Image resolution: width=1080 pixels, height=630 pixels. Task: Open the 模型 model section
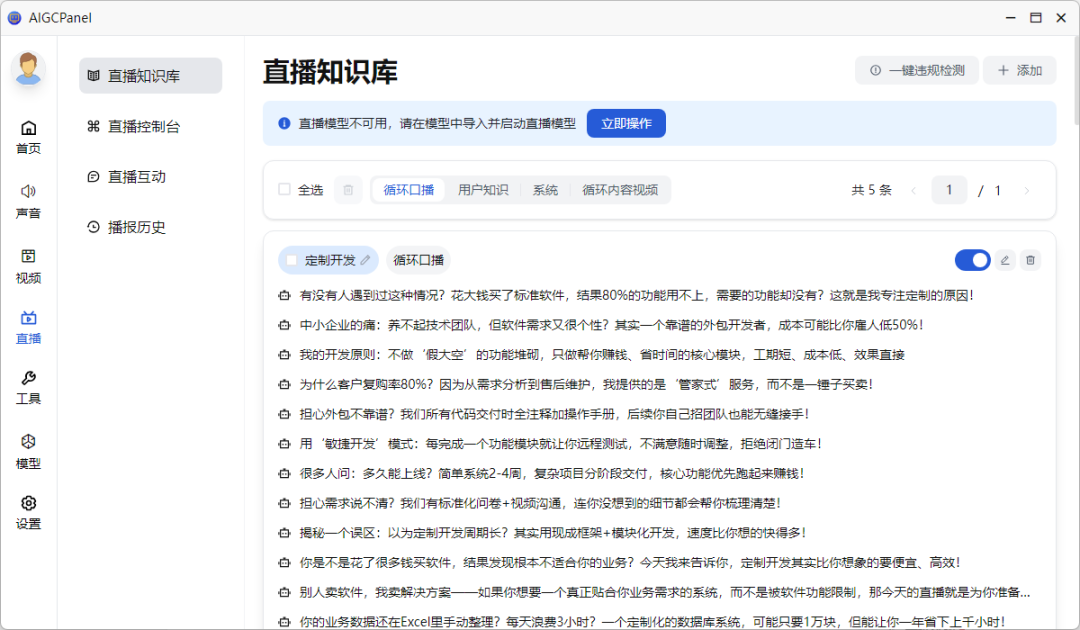pyautogui.click(x=28, y=451)
